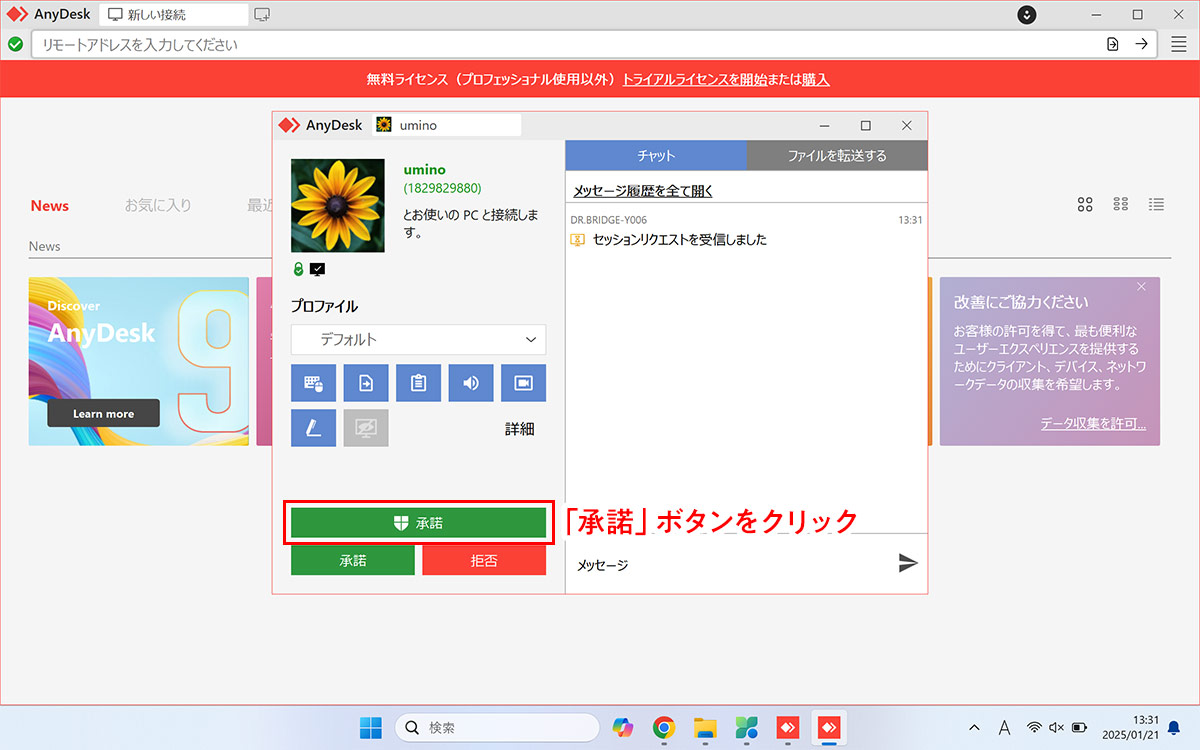1200x750 pixels.
Task: Toggle session recording permission icon
Action: [524, 383]
